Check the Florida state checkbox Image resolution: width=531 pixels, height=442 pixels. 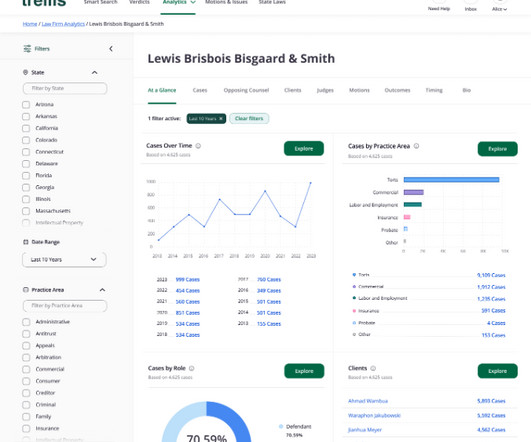[x=26, y=175]
